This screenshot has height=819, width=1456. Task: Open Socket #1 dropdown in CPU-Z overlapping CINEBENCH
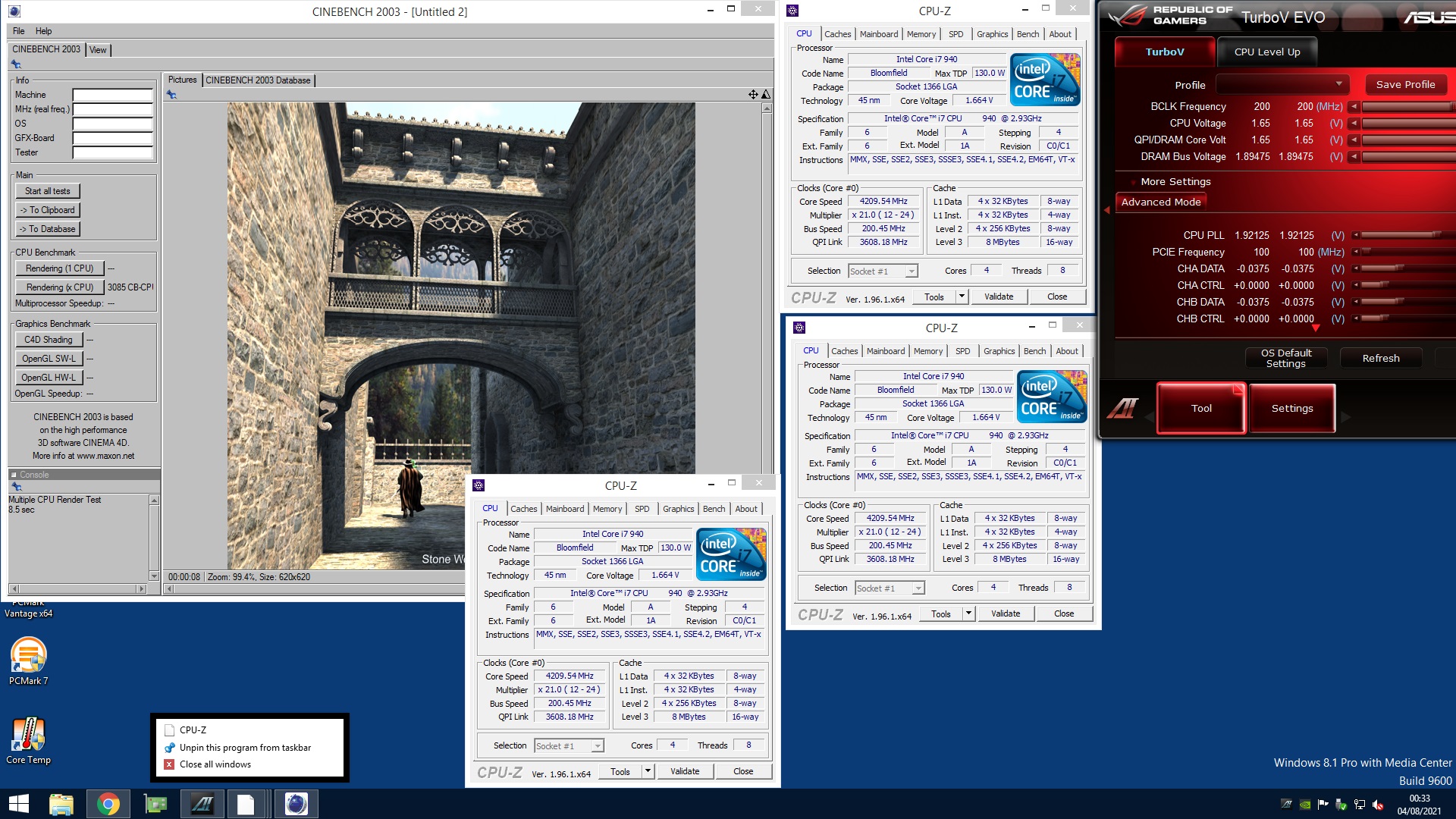point(569,746)
